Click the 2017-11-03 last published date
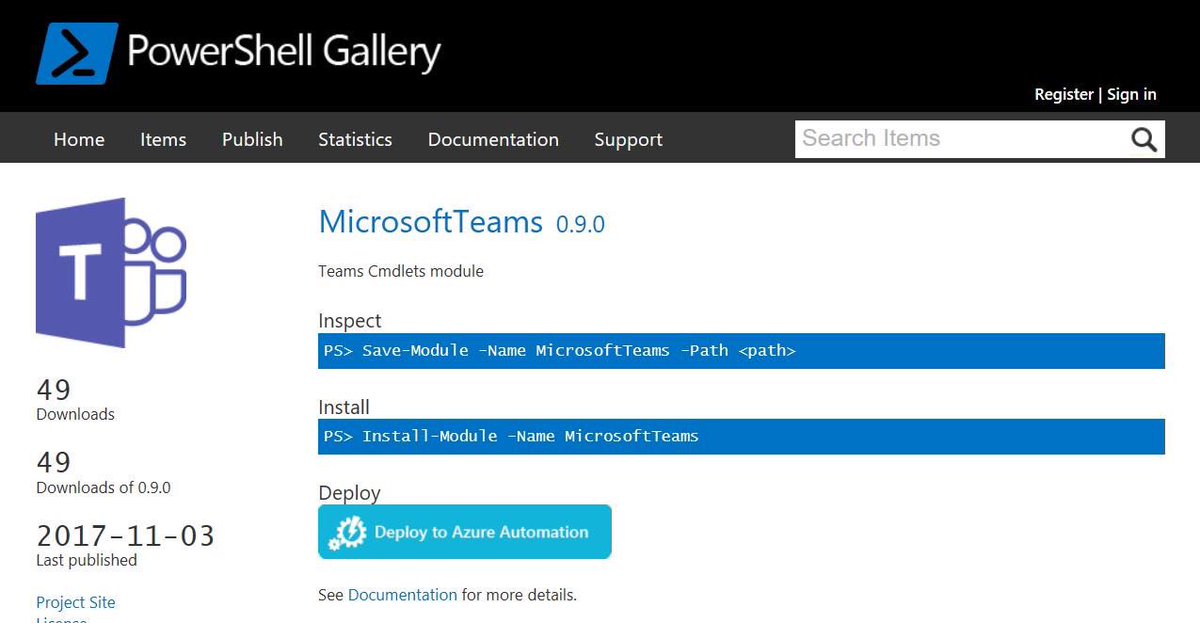 point(126,536)
